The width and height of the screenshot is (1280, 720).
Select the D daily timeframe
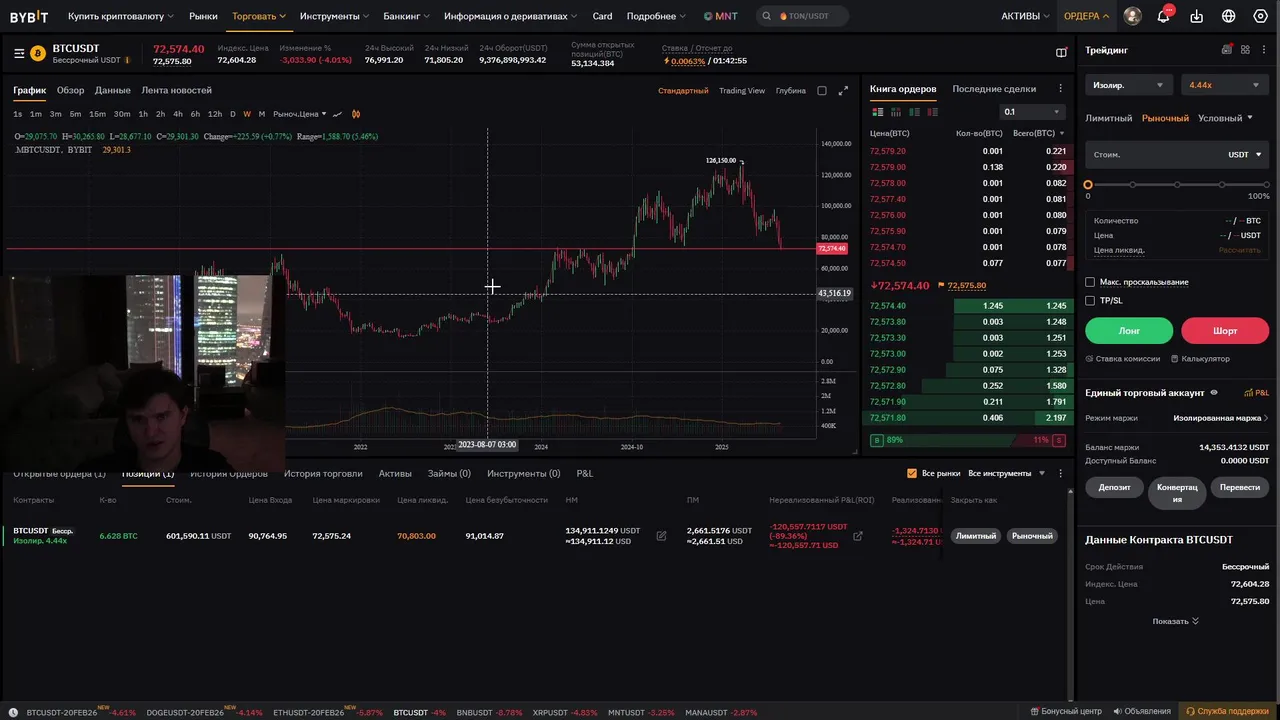[x=233, y=114]
